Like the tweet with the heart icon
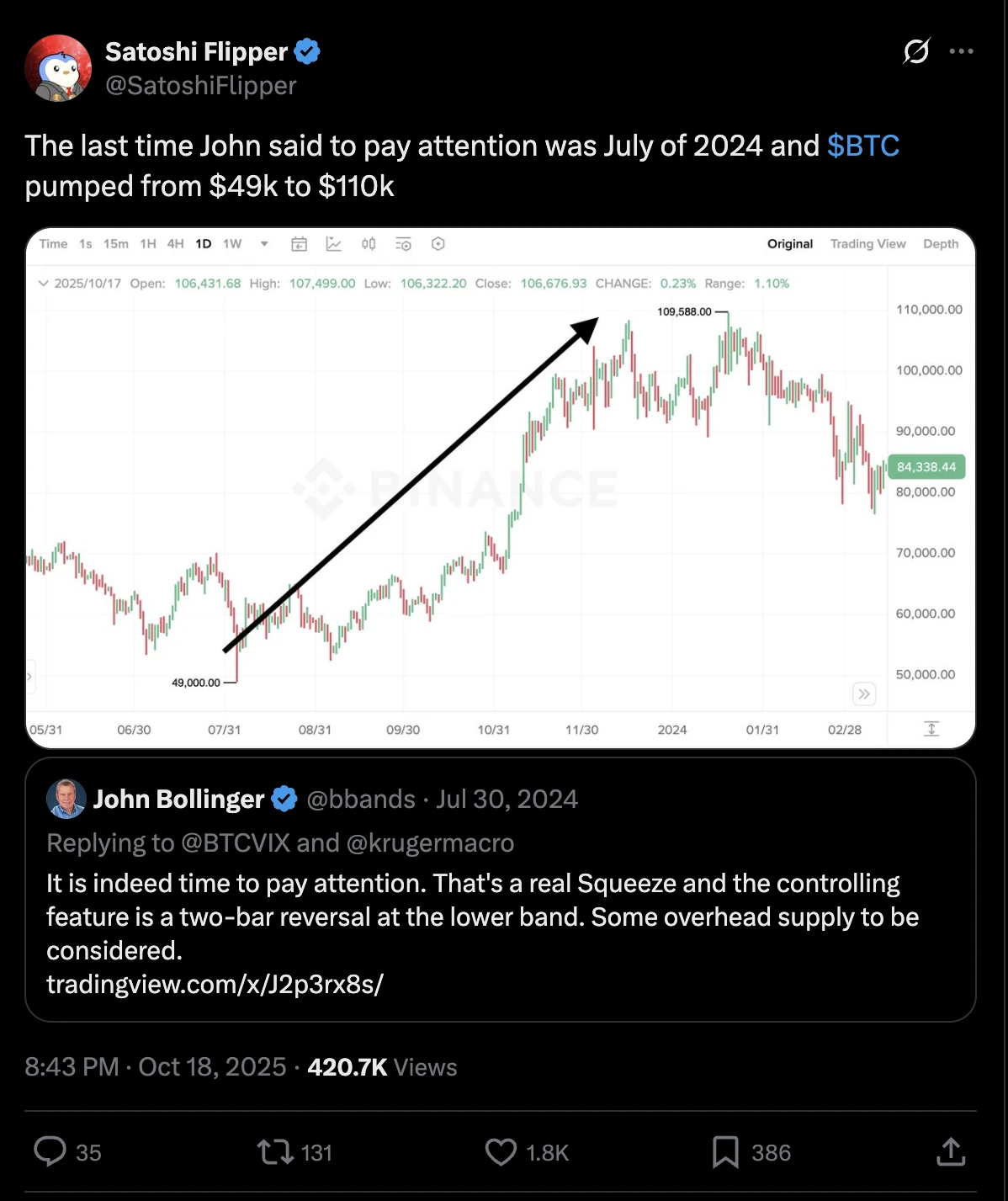The image size is (1008, 1201). 501,1151
